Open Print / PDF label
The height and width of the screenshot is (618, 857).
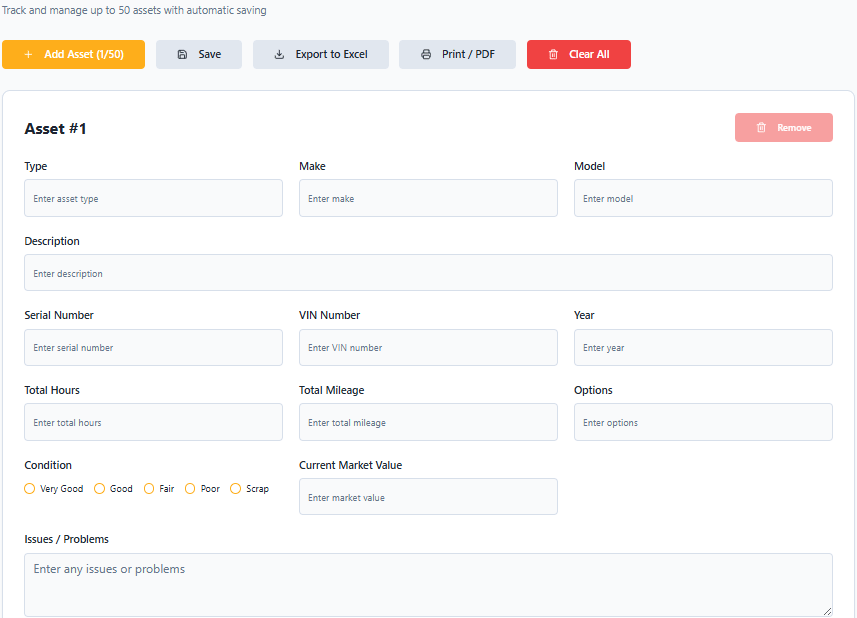click(468, 55)
